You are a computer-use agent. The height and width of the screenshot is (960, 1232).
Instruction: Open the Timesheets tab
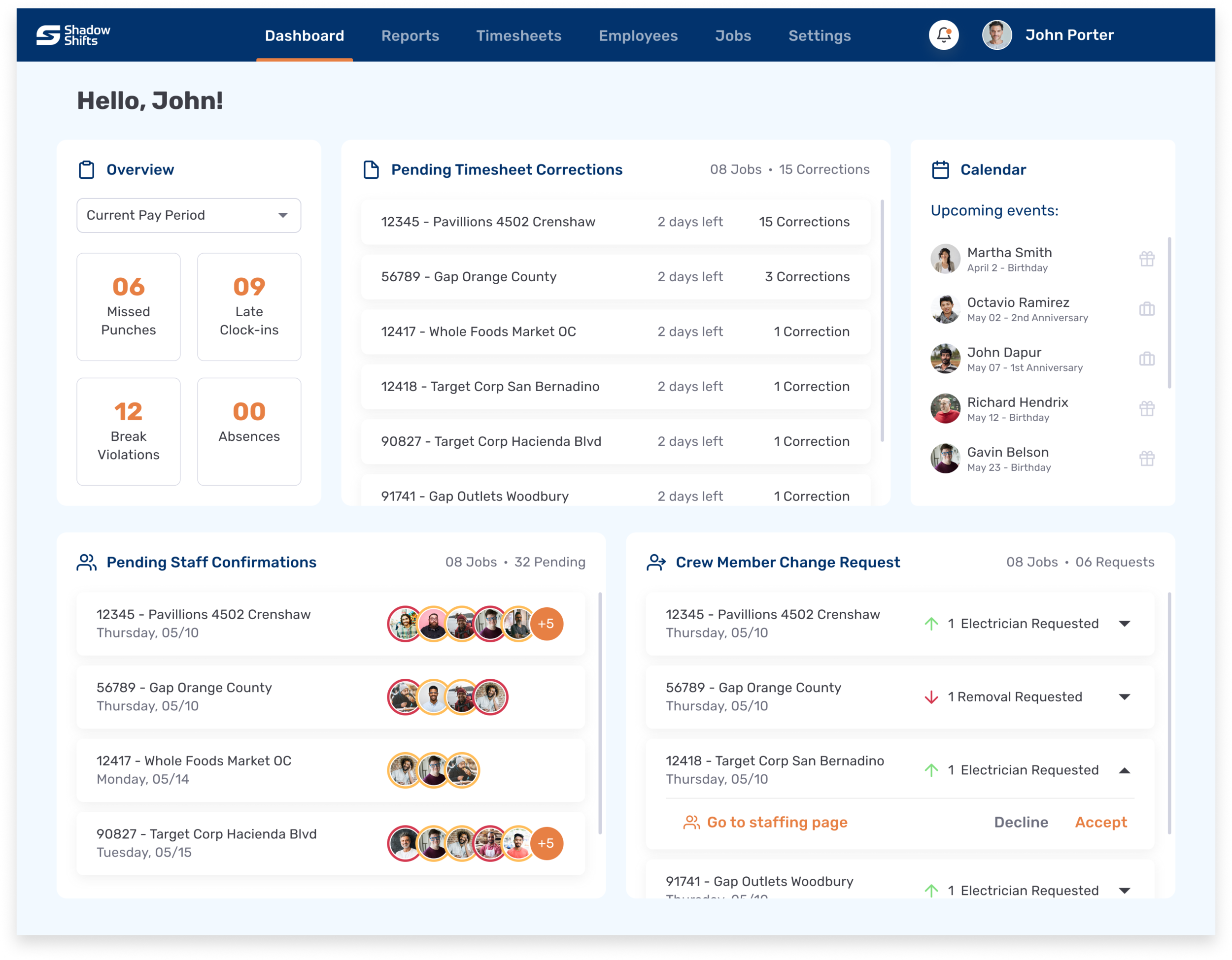click(x=518, y=35)
